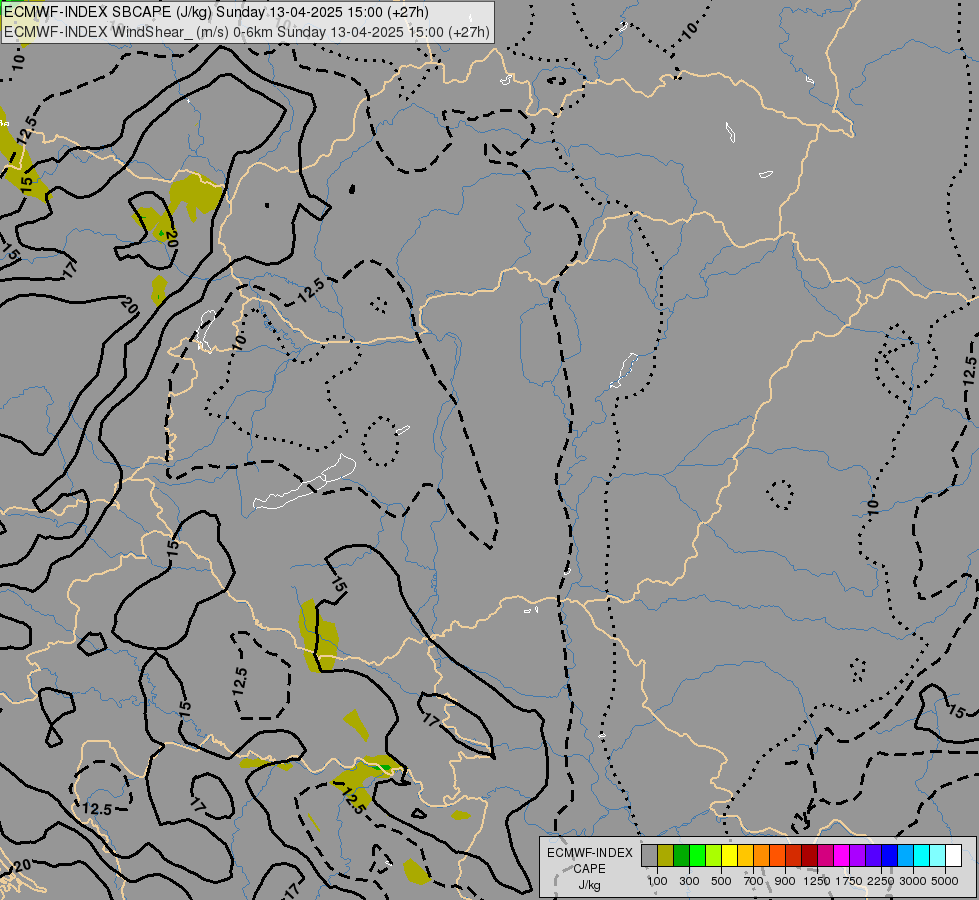Click the olive swatch in the CAPE legend
The image size is (979, 900).
[666, 855]
